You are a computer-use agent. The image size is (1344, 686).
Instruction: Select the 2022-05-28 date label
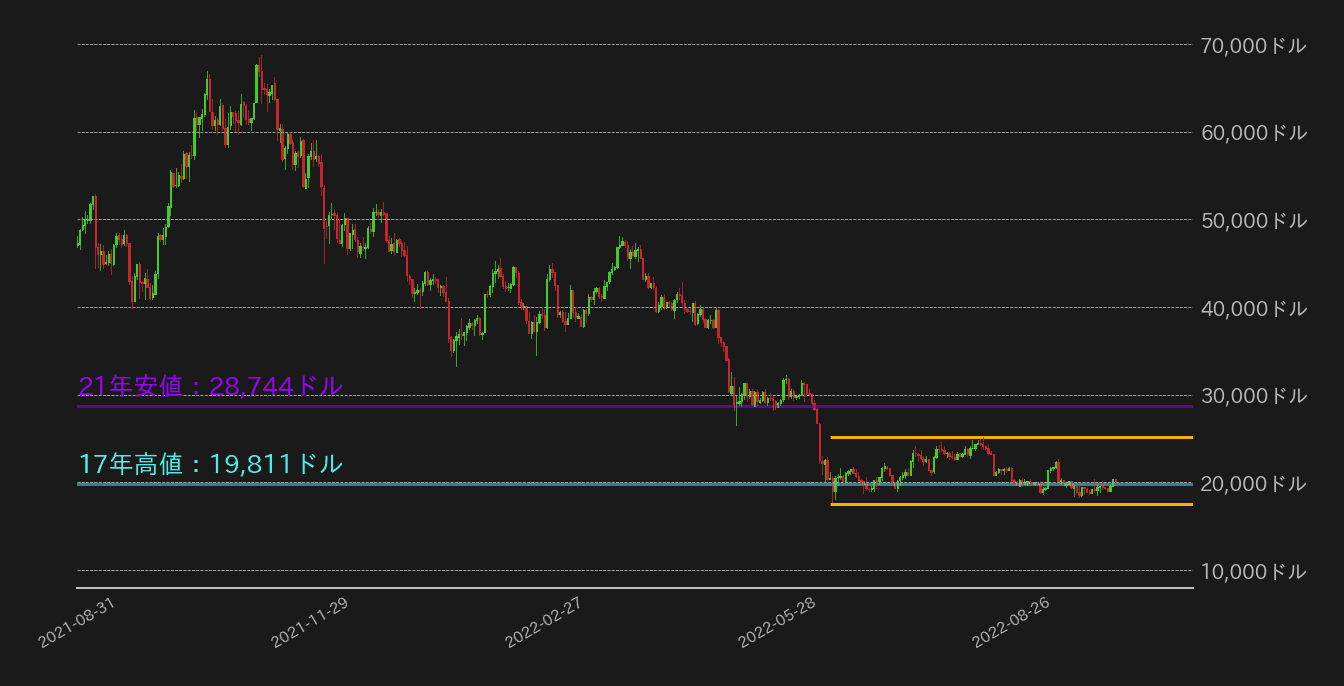(x=776, y=621)
